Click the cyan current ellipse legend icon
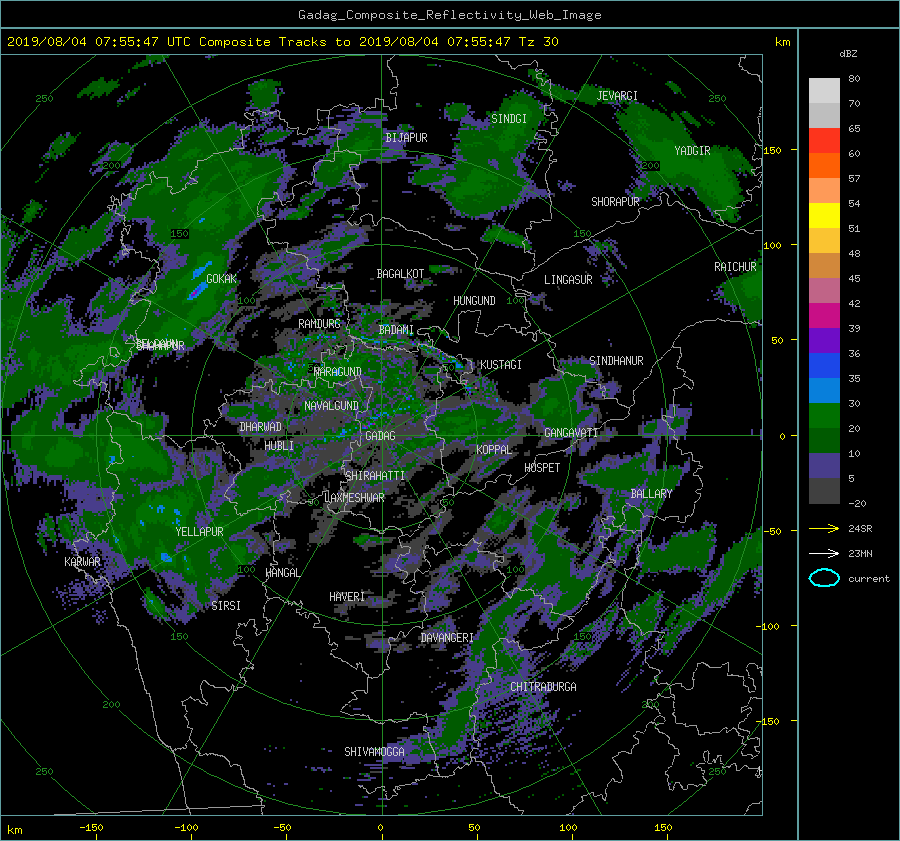Viewport: 900px width, 841px height. [824, 578]
